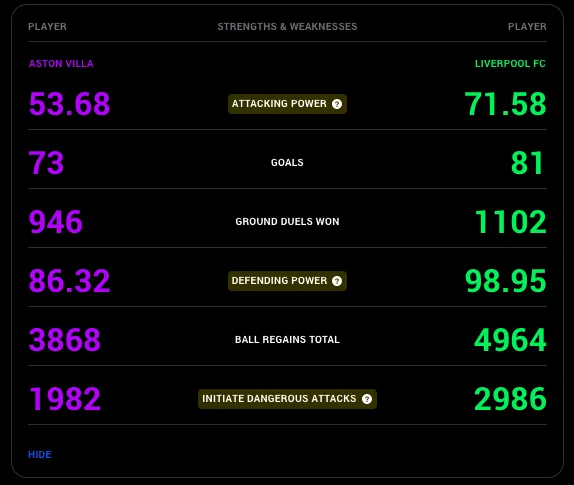This screenshot has height=485, width=574.
Task: Click the STRENGTHS & WEAKNESSES header
Action: point(287,27)
